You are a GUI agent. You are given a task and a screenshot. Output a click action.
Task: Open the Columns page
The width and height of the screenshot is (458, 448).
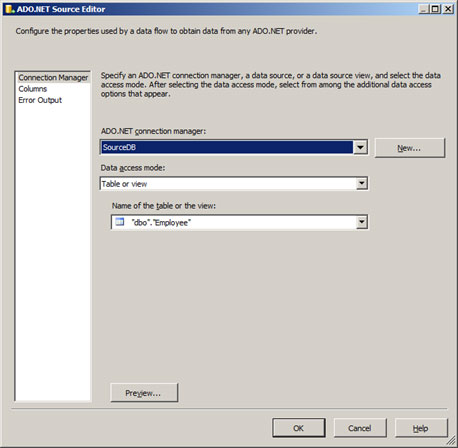coord(33,89)
